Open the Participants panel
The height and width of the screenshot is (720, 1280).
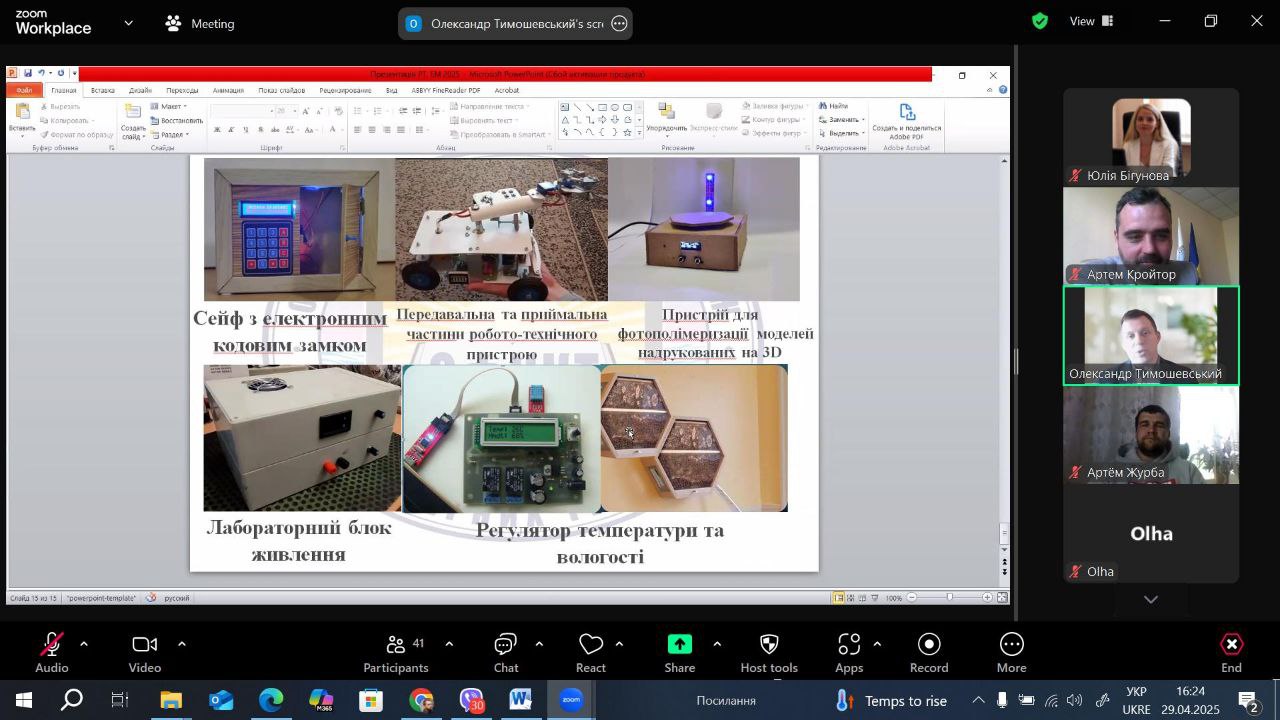click(x=396, y=652)
